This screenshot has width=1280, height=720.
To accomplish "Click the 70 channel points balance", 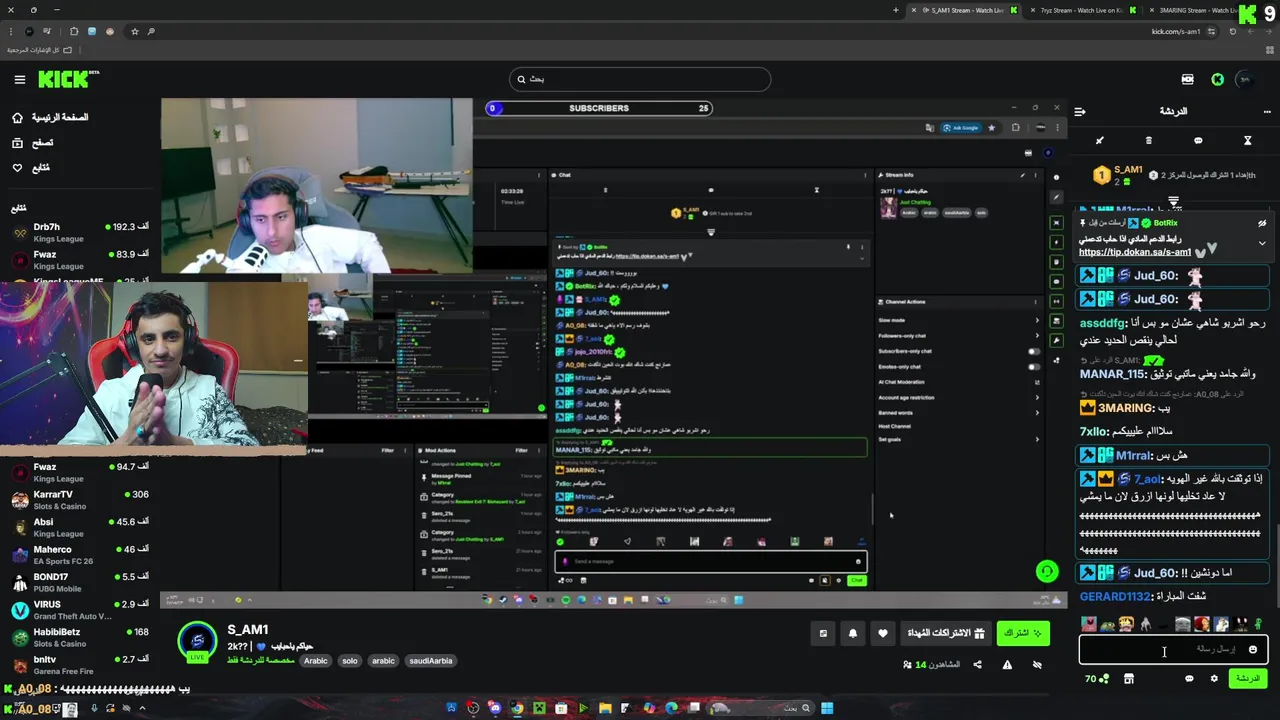I will 1097,678.
